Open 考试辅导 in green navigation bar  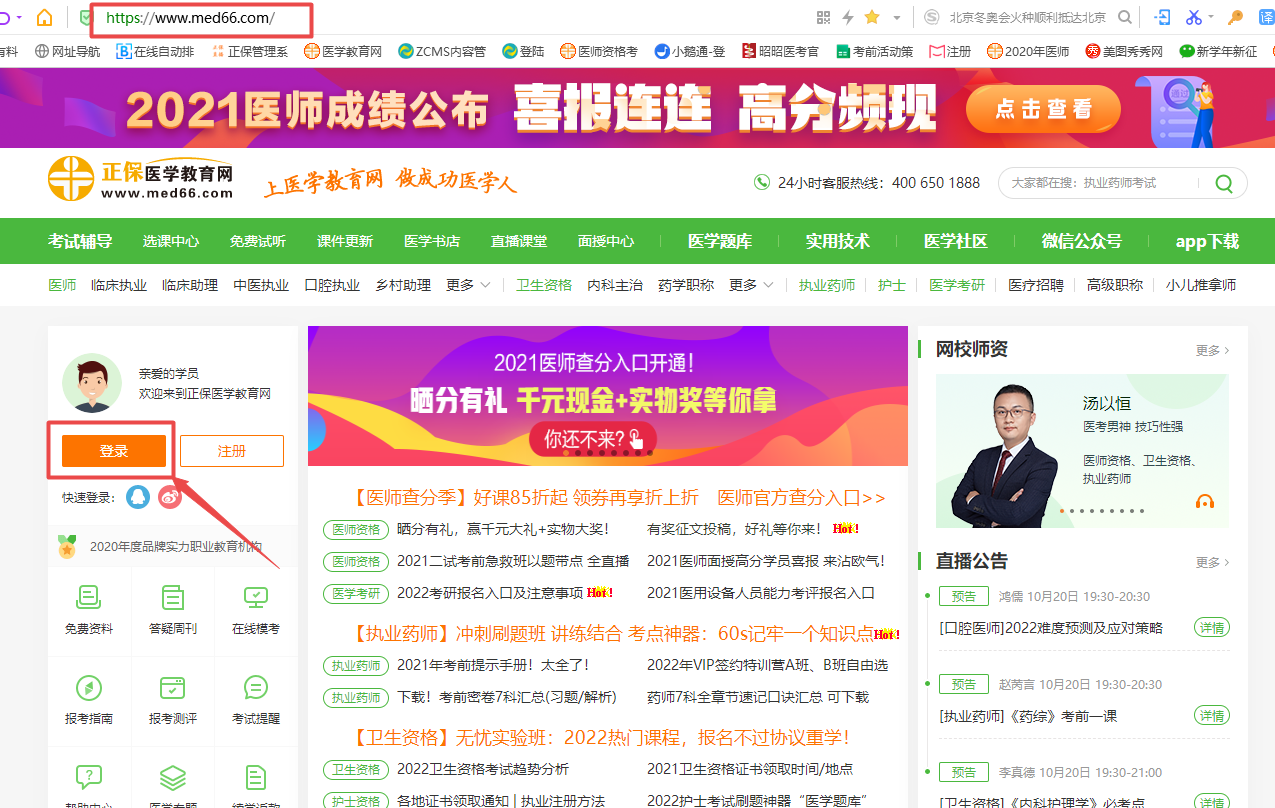[x=80, y=241]
